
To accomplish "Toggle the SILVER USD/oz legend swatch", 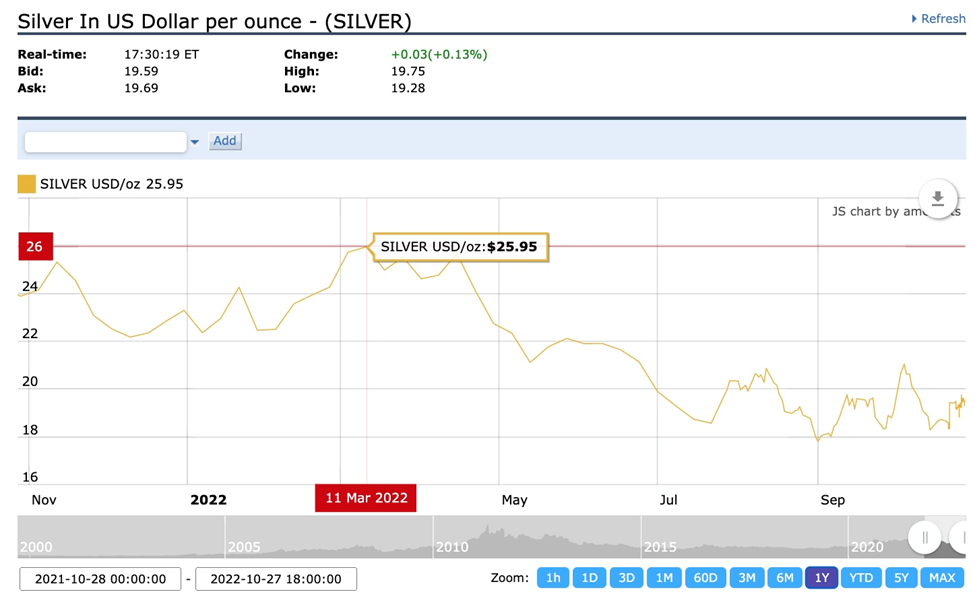I will tap(27, 184).
